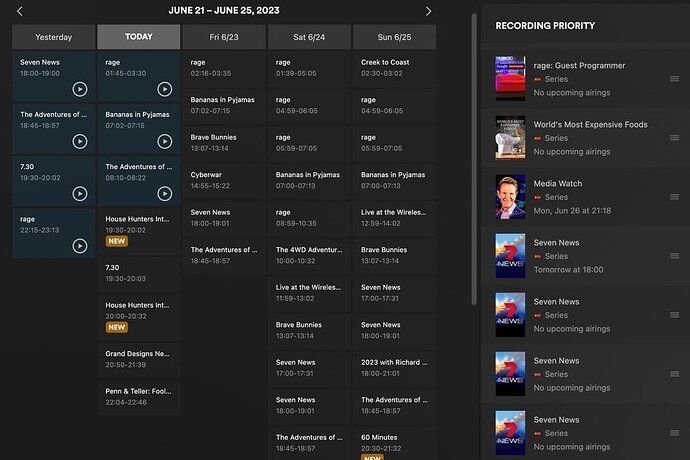Grab the reorder handle for Media Watch
This screenshot has width=690, height=460.
coord(674,197)
